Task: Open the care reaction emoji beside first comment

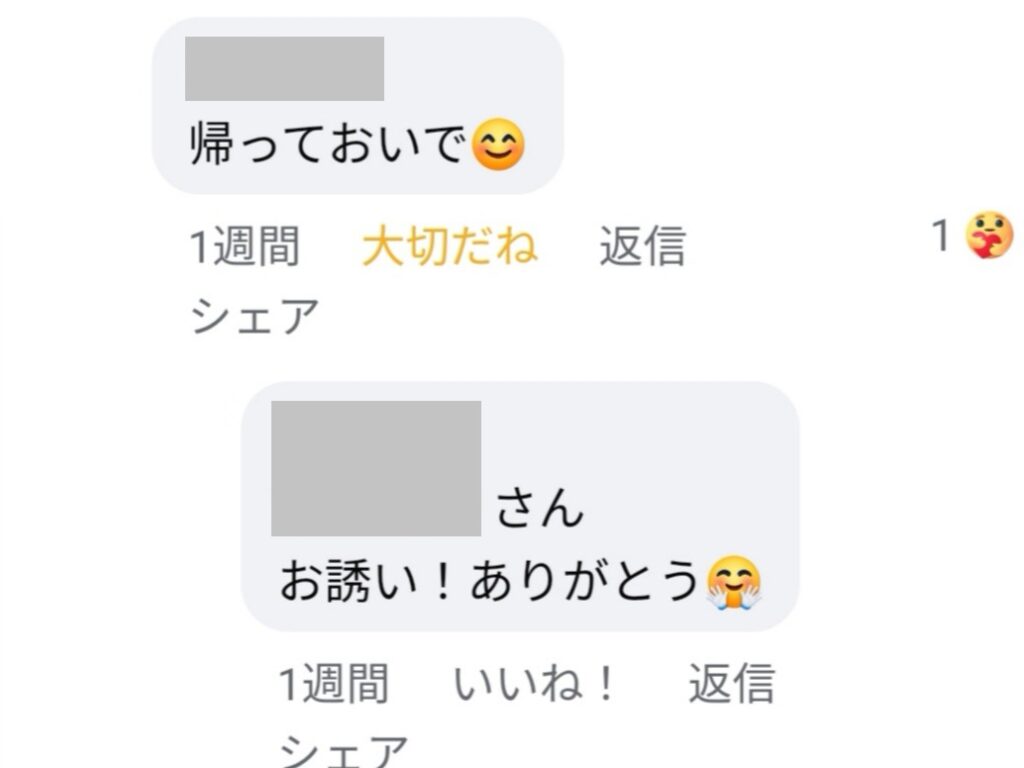Action: pyautogui.click(x=989, y=235)
